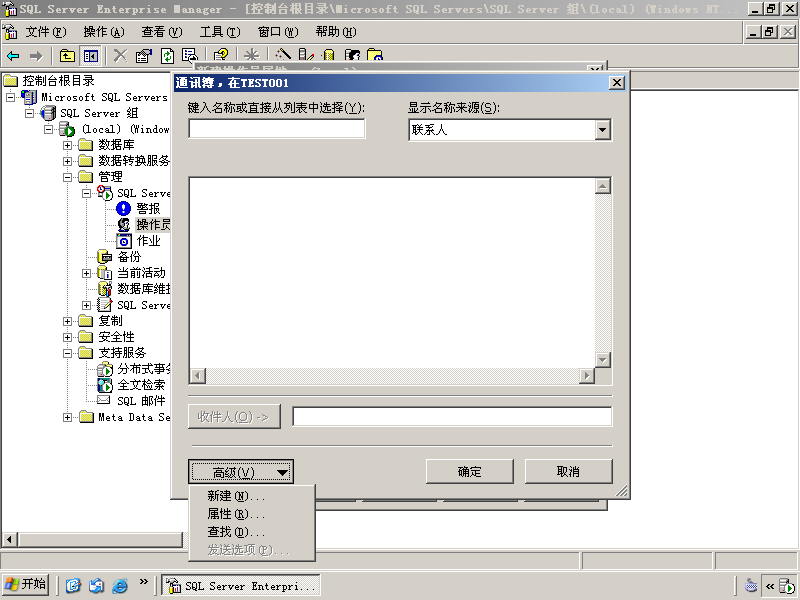This screenshot has height=600, width=800.
Task: Expand the 安全性 folder node
Action: [x=67, y=337]
